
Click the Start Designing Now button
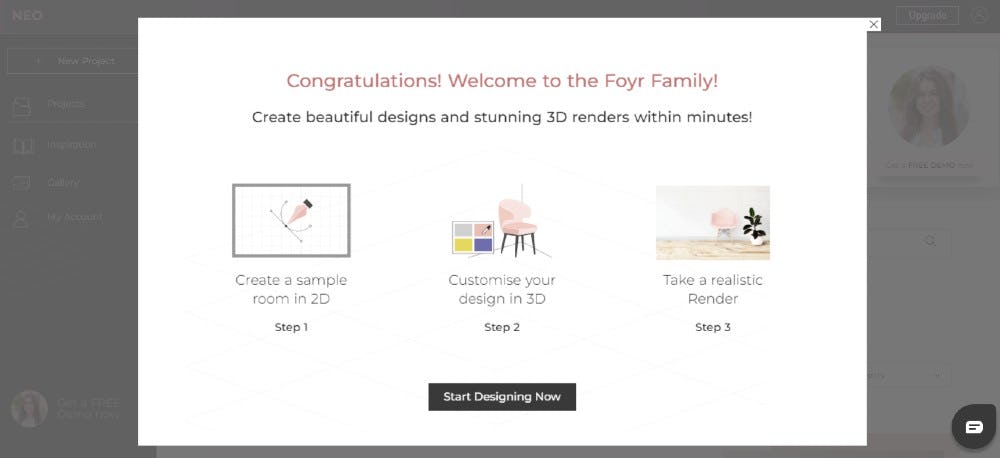click(x=502, y=397)
